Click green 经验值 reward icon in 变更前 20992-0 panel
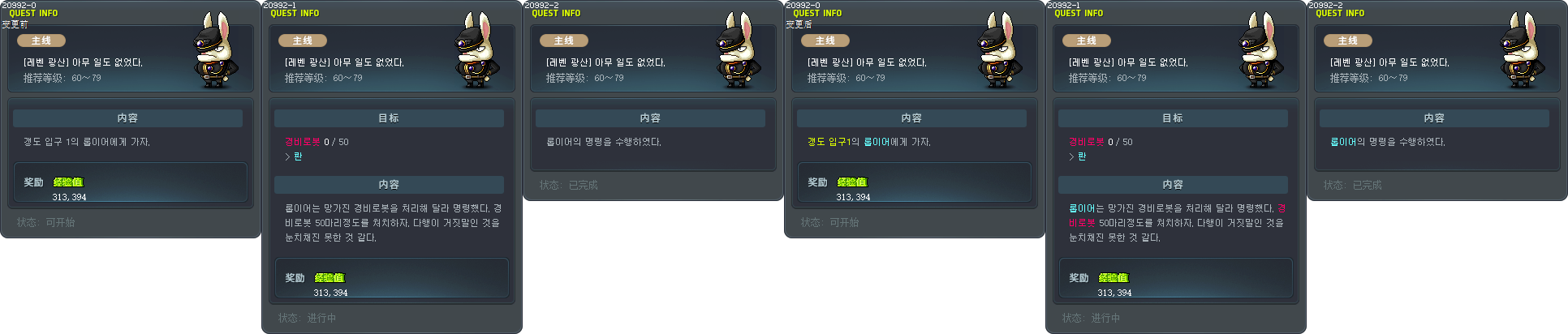This screenshot has width=1568, height=334. [x=68, y=182]
